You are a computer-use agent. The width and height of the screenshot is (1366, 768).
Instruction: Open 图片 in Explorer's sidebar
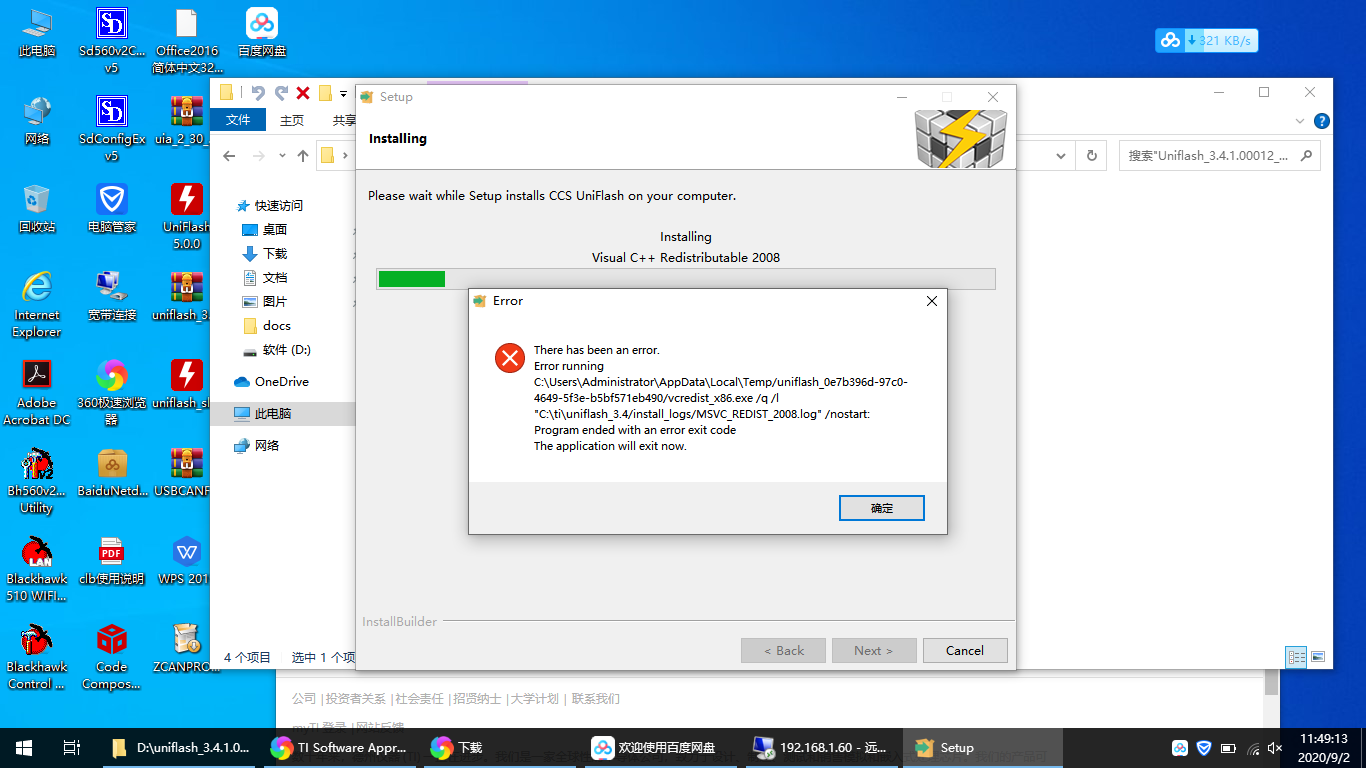point(265,302)
